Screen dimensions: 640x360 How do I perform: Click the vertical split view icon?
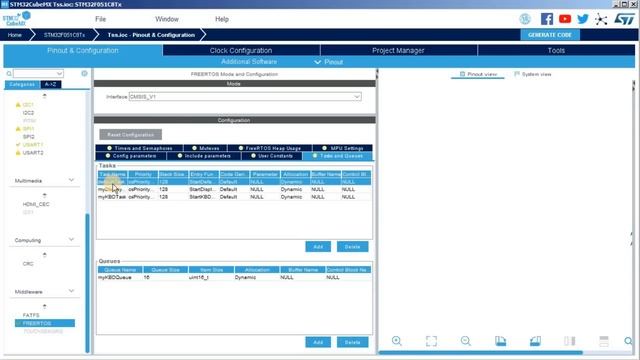pyautogui.click(x=569, y=341)
